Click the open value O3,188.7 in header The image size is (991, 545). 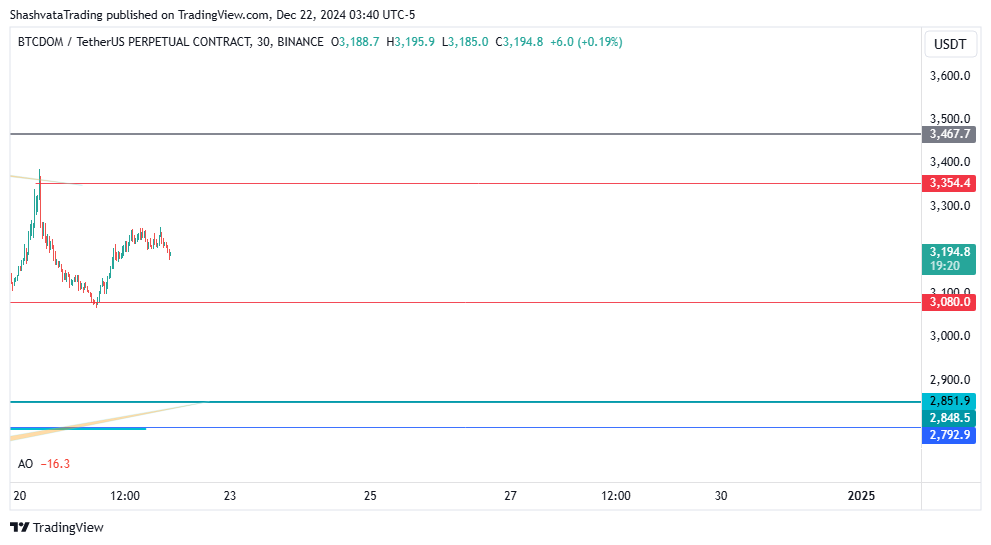[x=355, y=42]
